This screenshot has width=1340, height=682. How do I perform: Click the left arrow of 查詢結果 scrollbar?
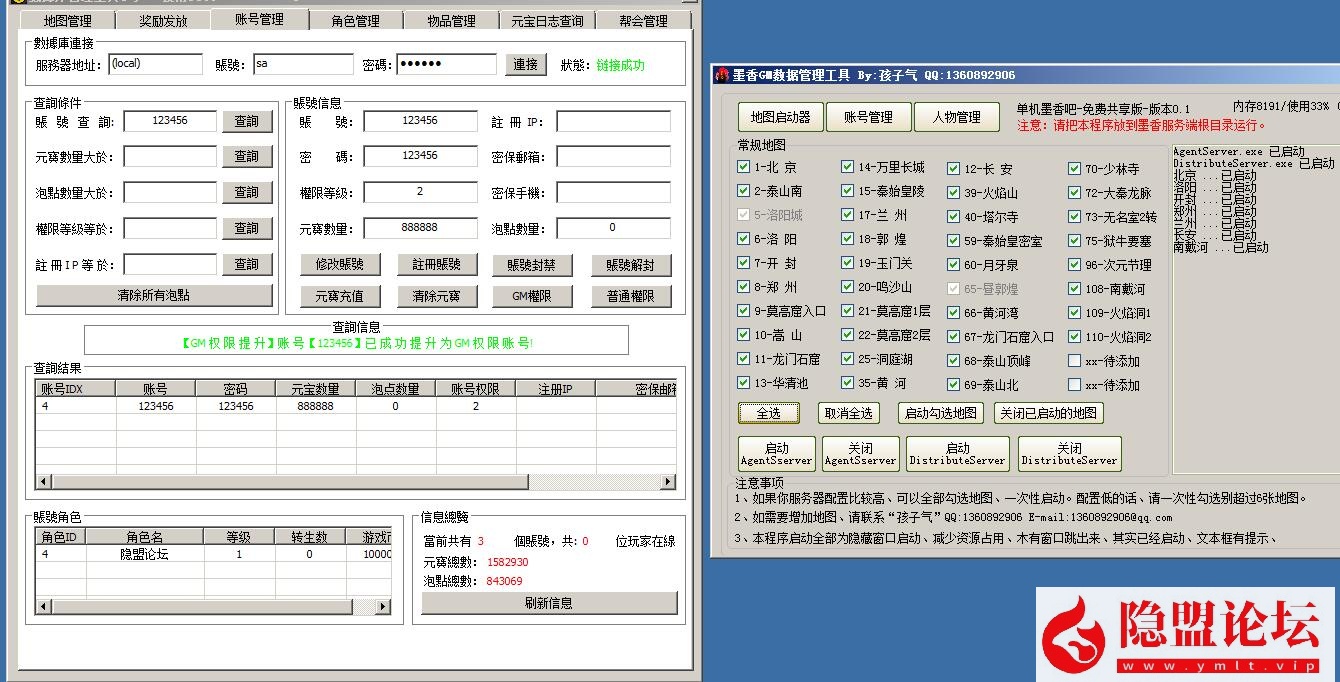point(43,482)
